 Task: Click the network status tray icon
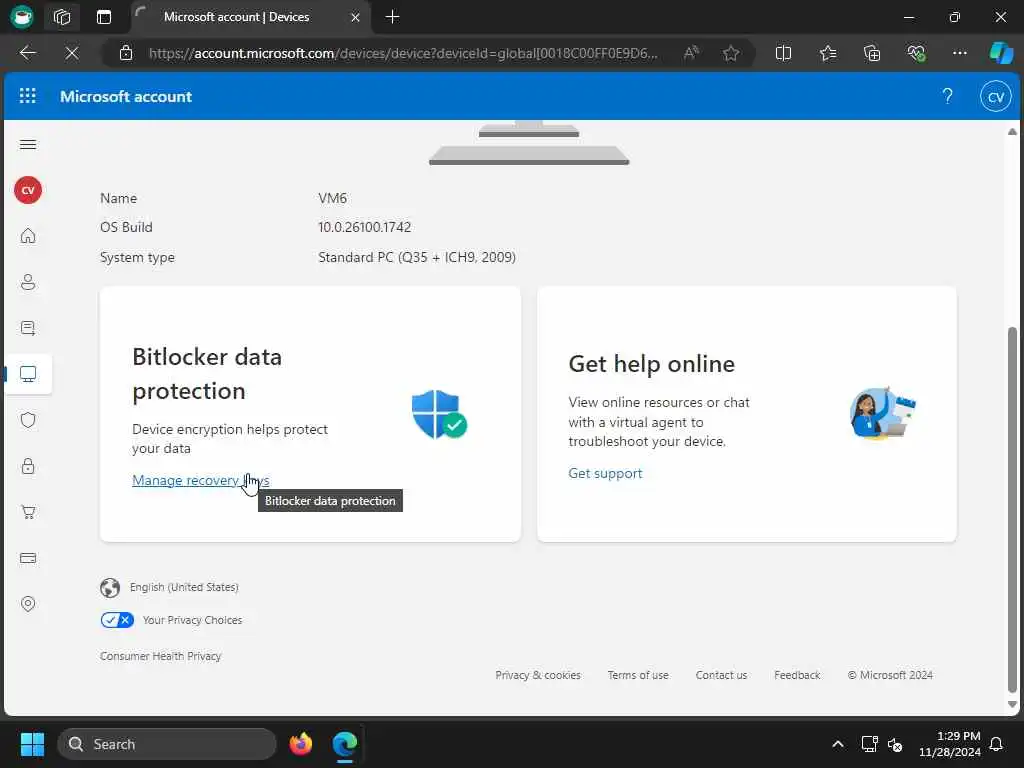point(869,744)
